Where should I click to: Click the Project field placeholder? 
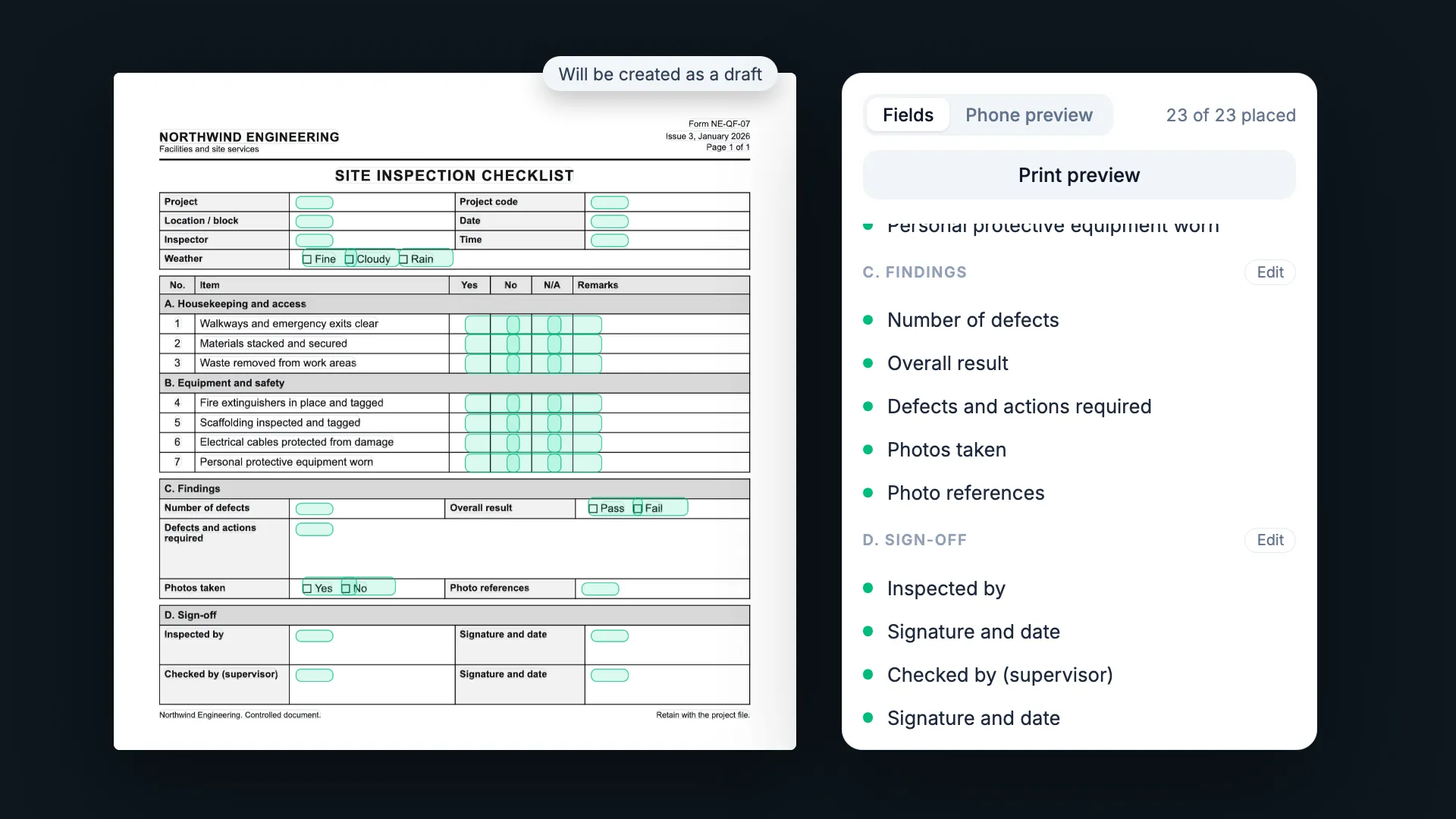click(314, 202)
